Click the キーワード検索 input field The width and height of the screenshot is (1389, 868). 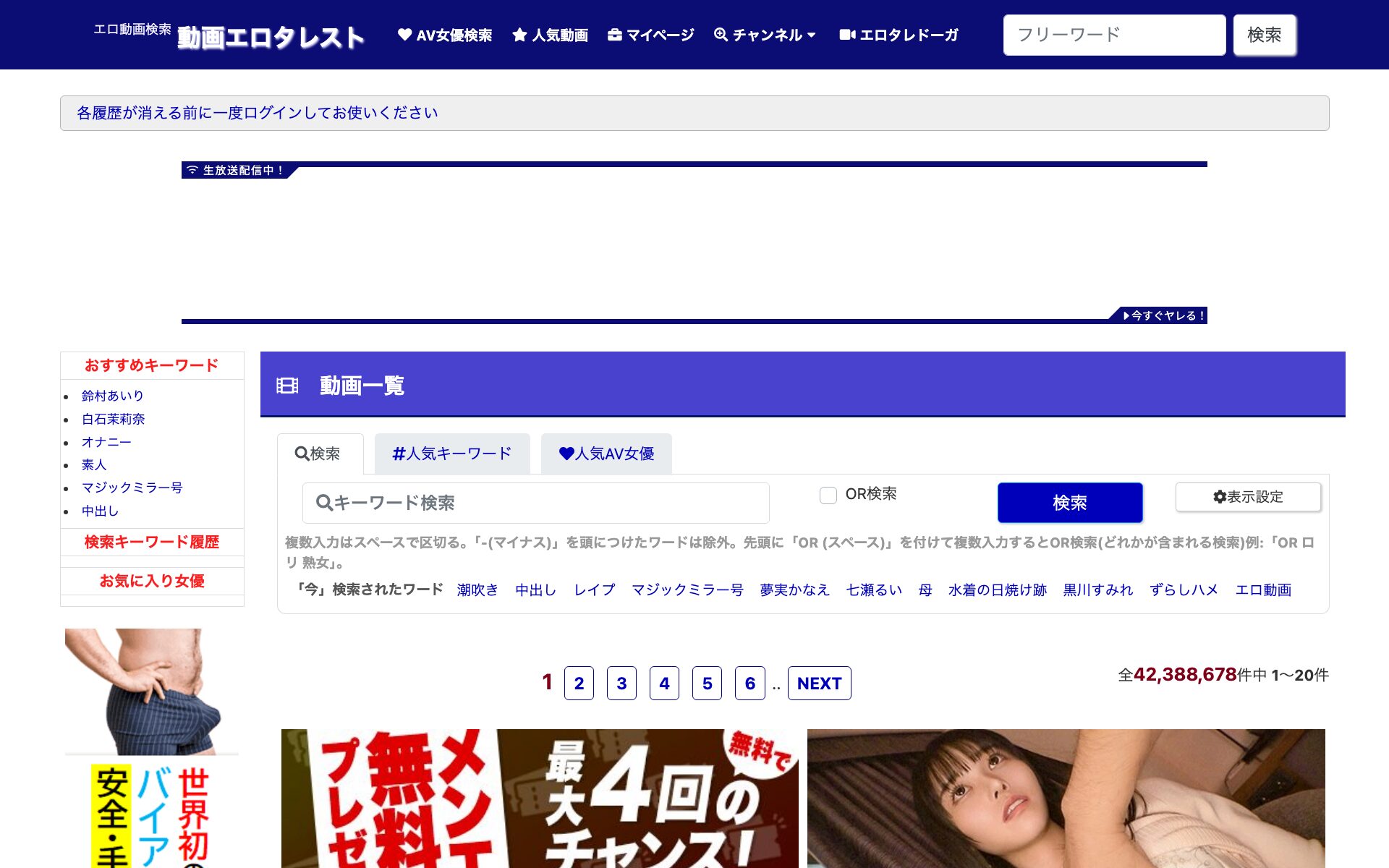535,503
